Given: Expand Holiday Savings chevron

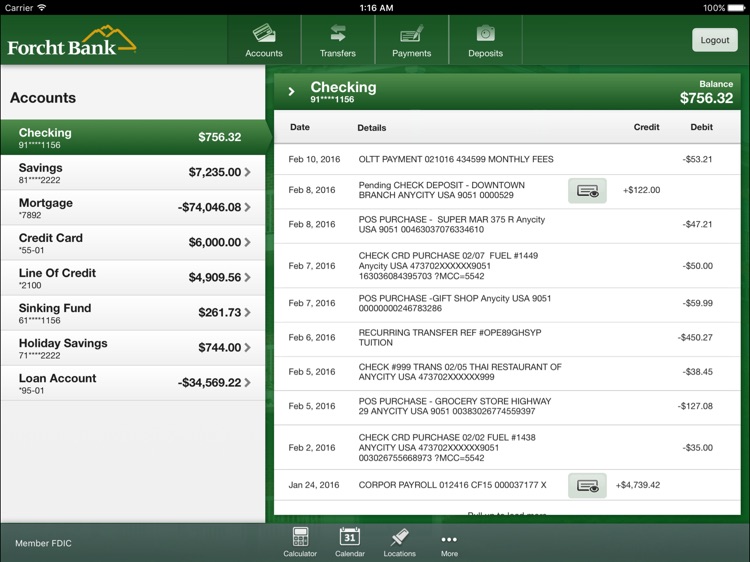Looking at the screenshot, I should point(247,347).
